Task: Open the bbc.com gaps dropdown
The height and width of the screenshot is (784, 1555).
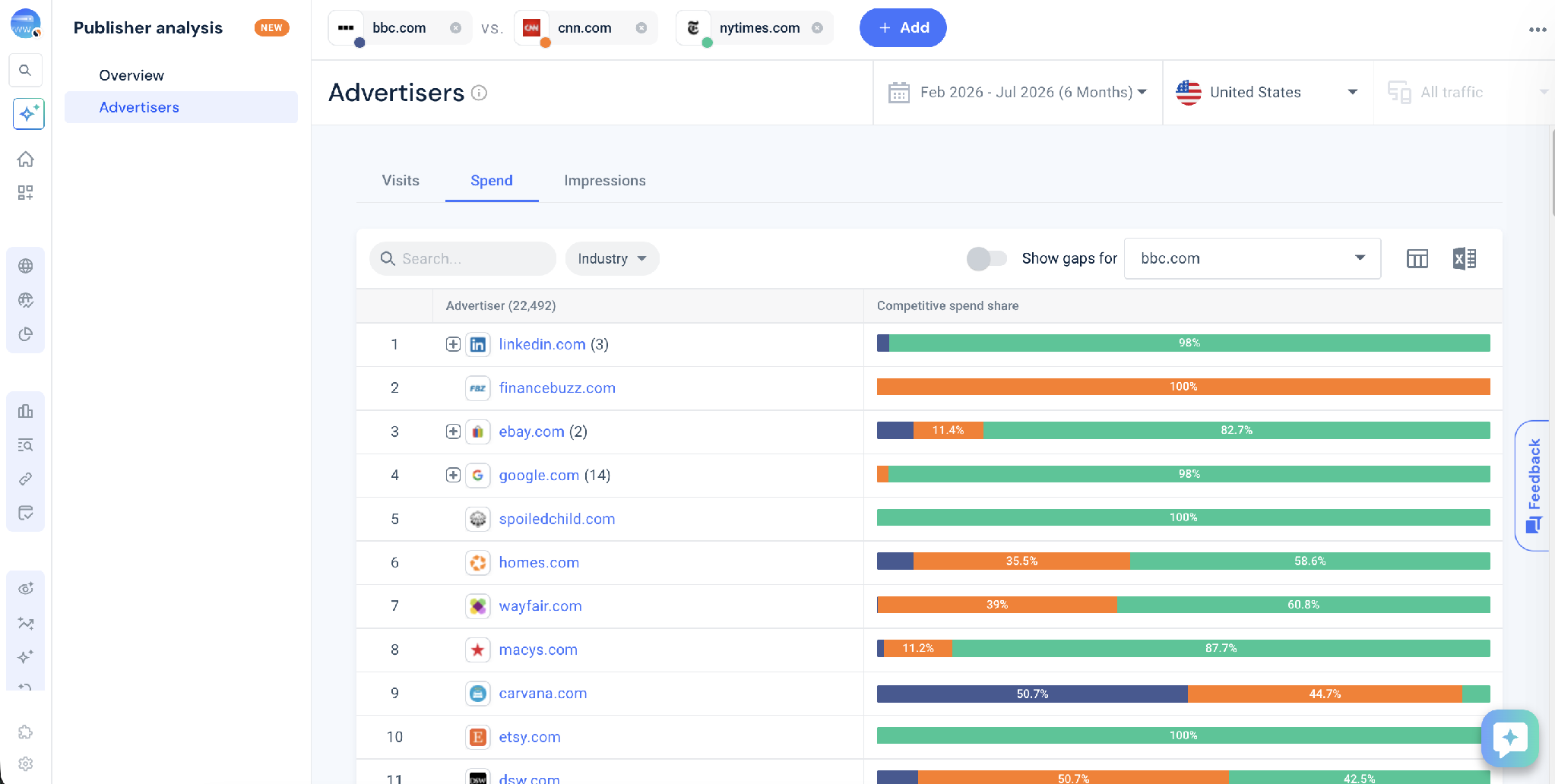Action: pyautogui.click(x=1253, y=259)
